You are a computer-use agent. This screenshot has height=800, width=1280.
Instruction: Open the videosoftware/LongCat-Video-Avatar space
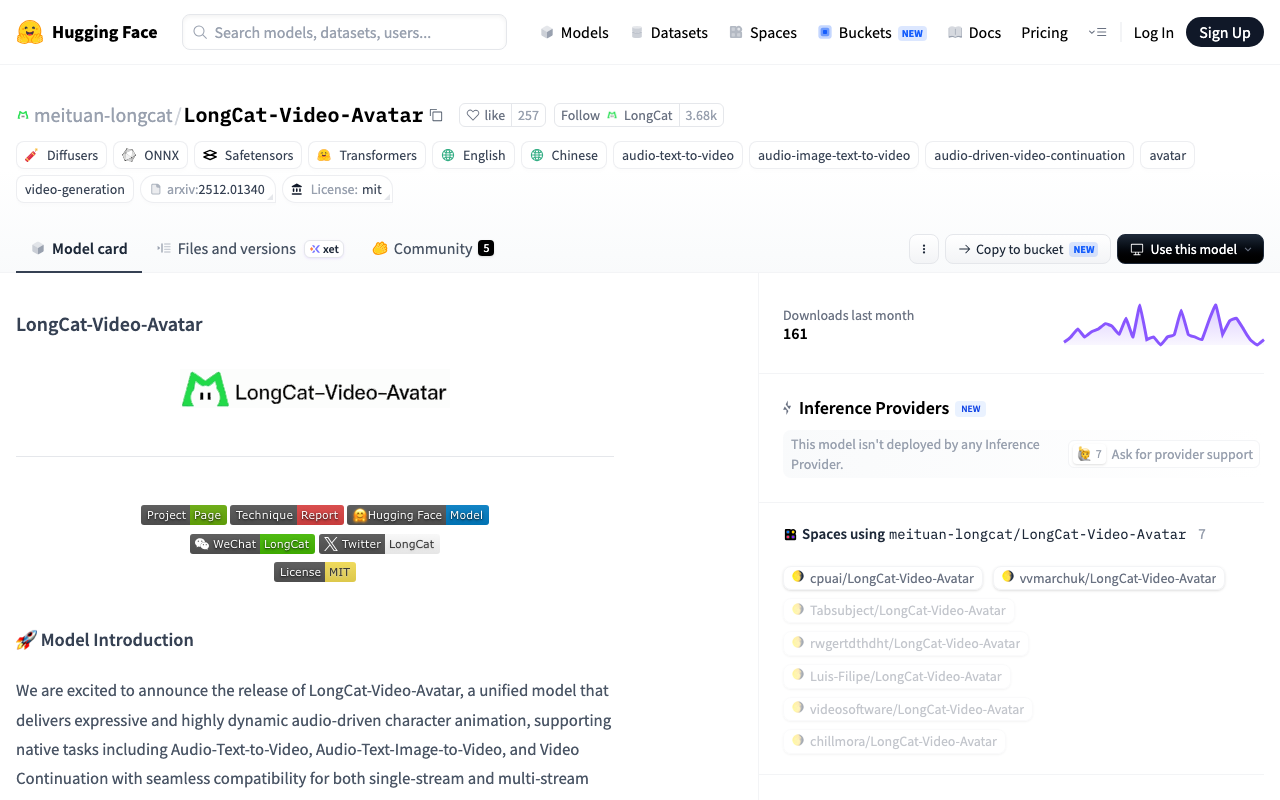click(x=908, y=709)
